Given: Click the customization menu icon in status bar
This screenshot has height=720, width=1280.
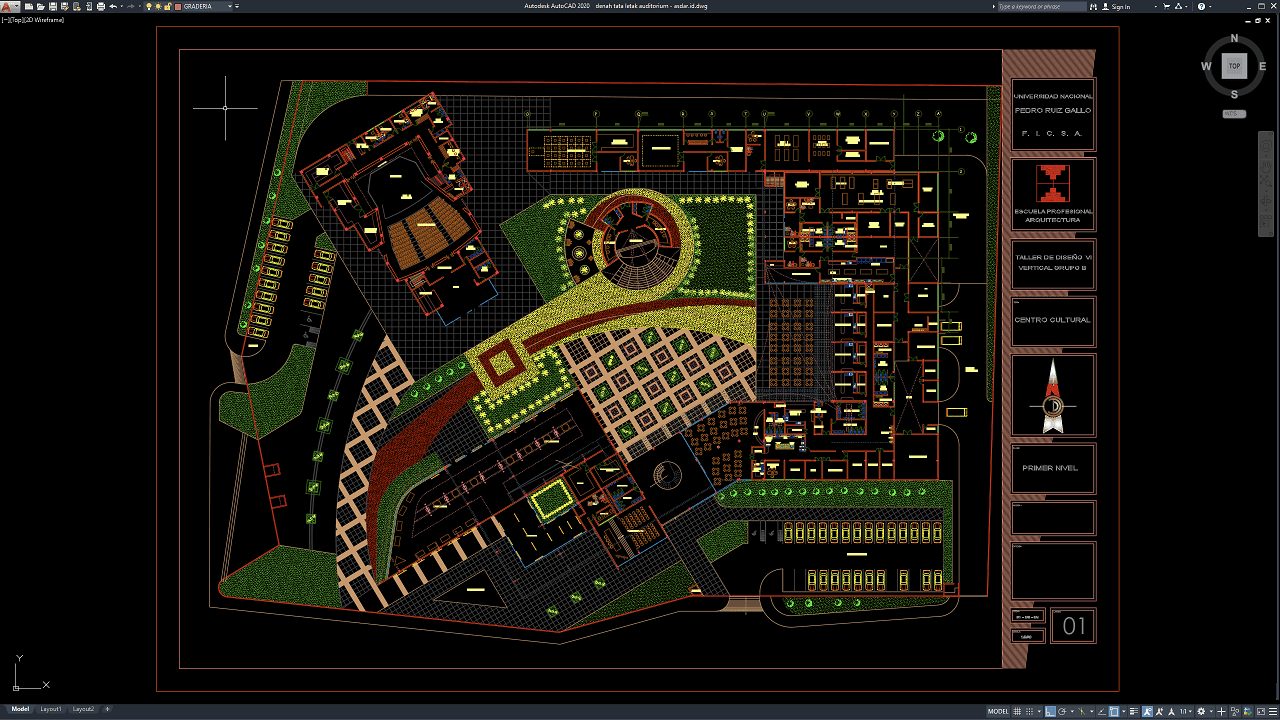Looking at the screenshot, I should click(1273, 712).
